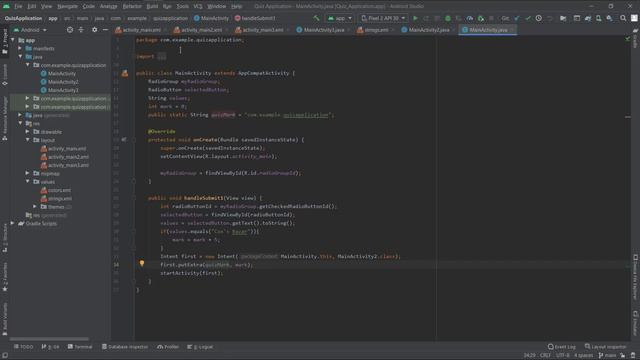This screenshot has height=360, width=640.
Task: Open the Resource Manager side panel
Action: click(5, 118)
